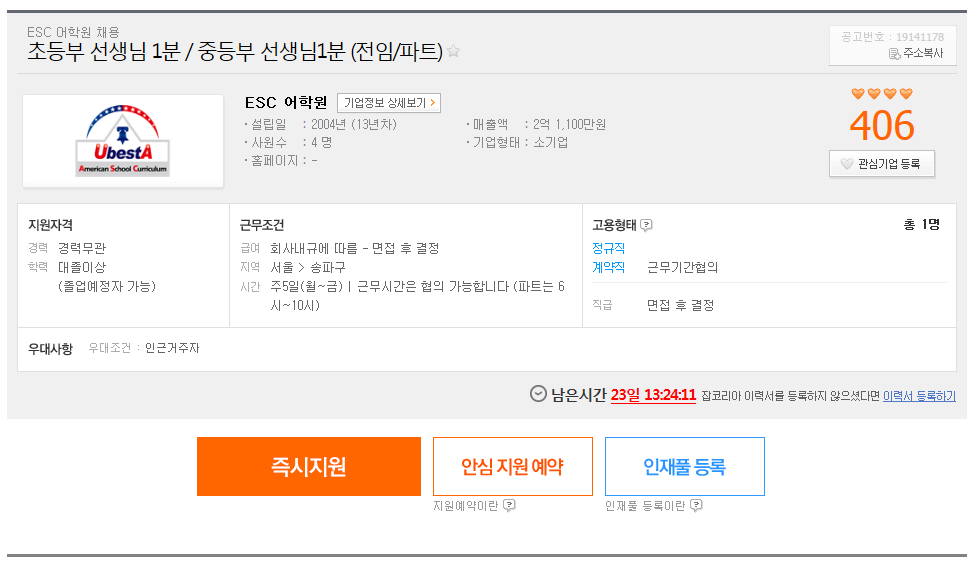Click 관심기업 등록 heart button
The width and height of the screenshot is (972, 586).
click(x=881, y=164)
